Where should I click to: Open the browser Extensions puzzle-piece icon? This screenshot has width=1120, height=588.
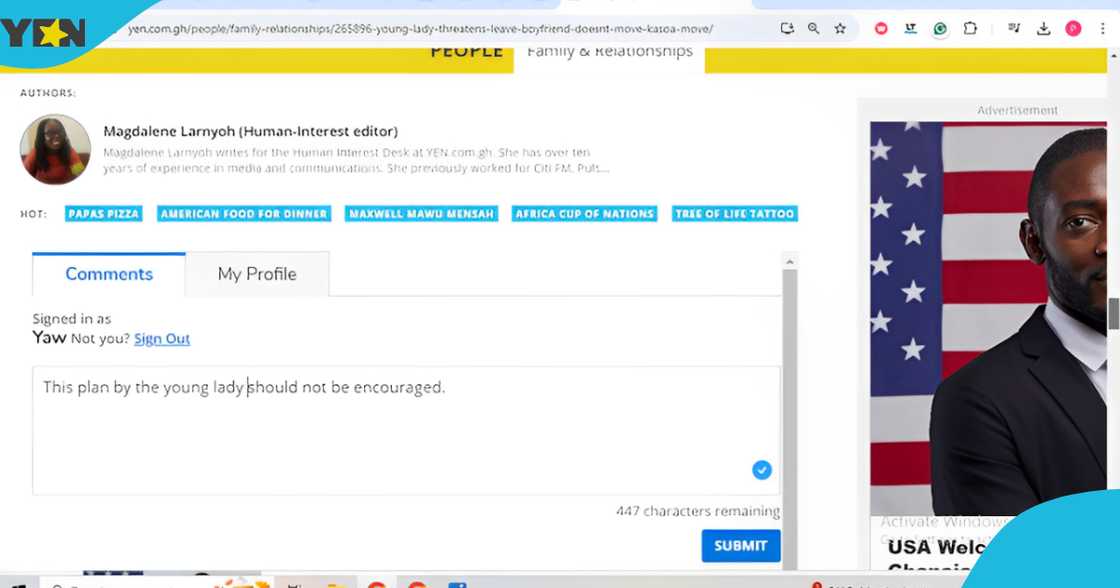pyautogui.click(x=970, y=29)
